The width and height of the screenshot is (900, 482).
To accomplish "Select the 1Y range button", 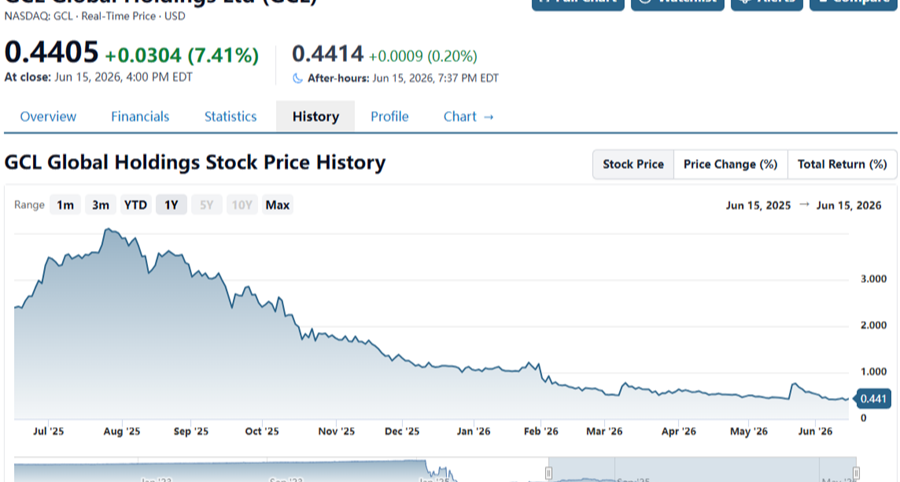I will (171, 205).
